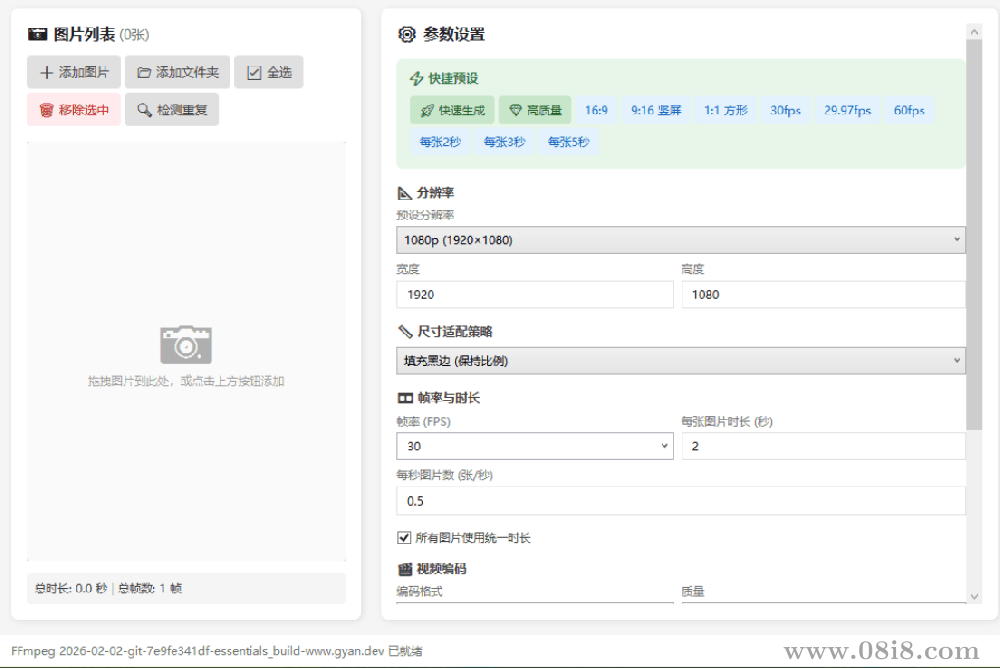Open the 尺寸适配策略 dropdown
Image resolution: width=1000 pixels, height=669 pixels.
click(x=681, y=360)
